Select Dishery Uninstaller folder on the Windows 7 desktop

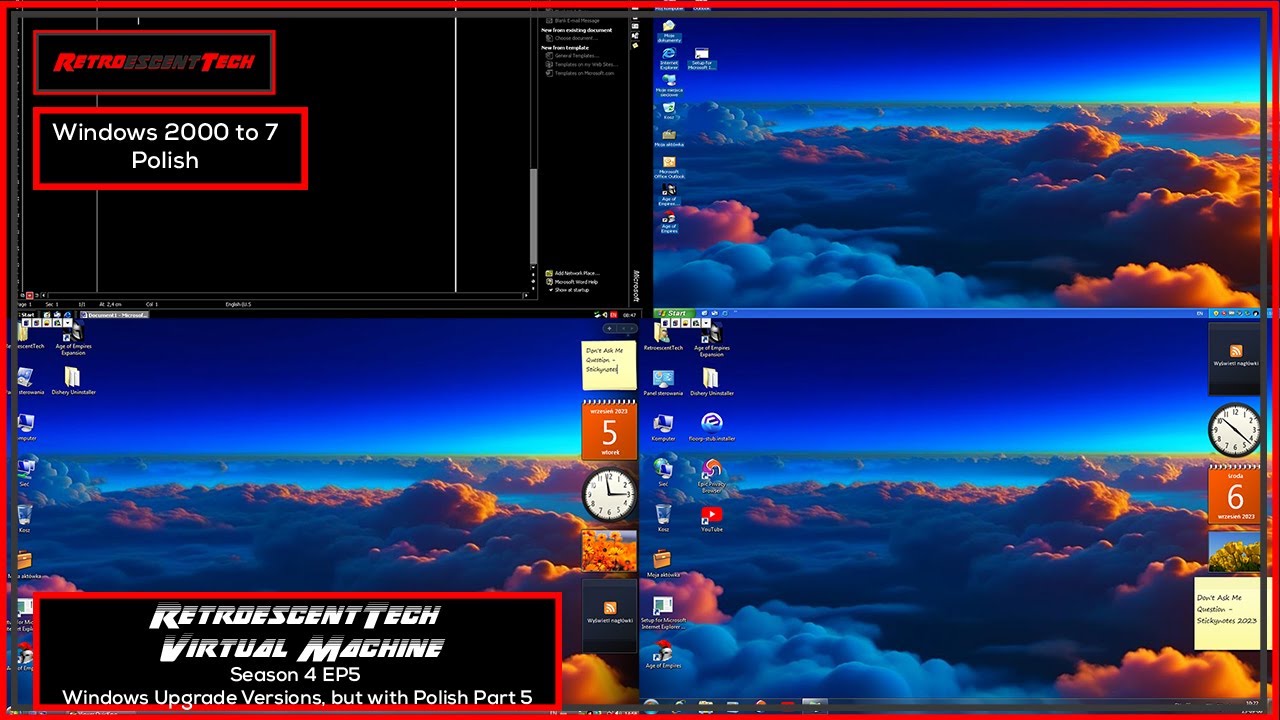pyautogui.click(x=711, y=382)
